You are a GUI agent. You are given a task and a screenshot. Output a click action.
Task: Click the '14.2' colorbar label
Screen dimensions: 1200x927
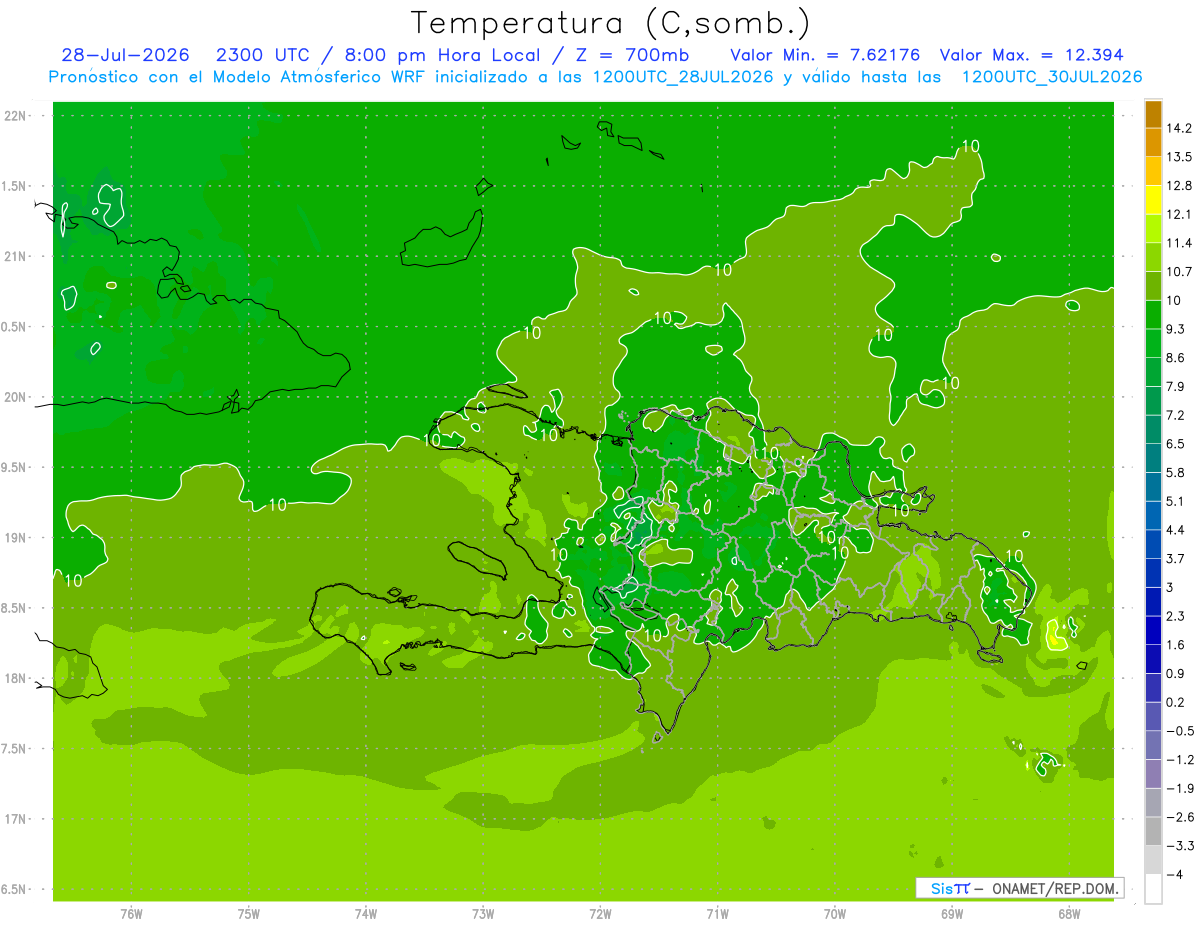click(1179, 128)
